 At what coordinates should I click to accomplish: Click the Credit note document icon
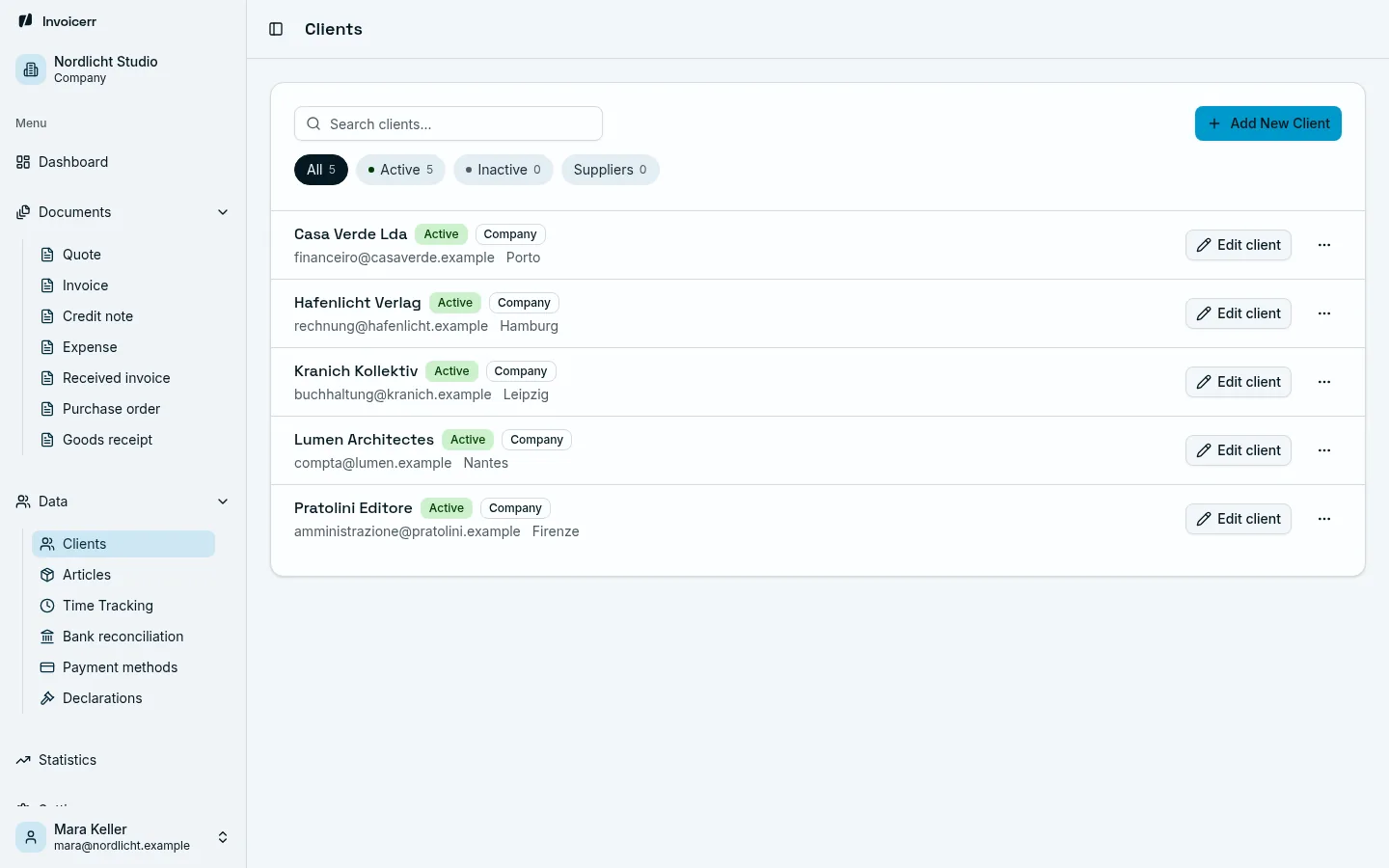(x=47, y=316)
